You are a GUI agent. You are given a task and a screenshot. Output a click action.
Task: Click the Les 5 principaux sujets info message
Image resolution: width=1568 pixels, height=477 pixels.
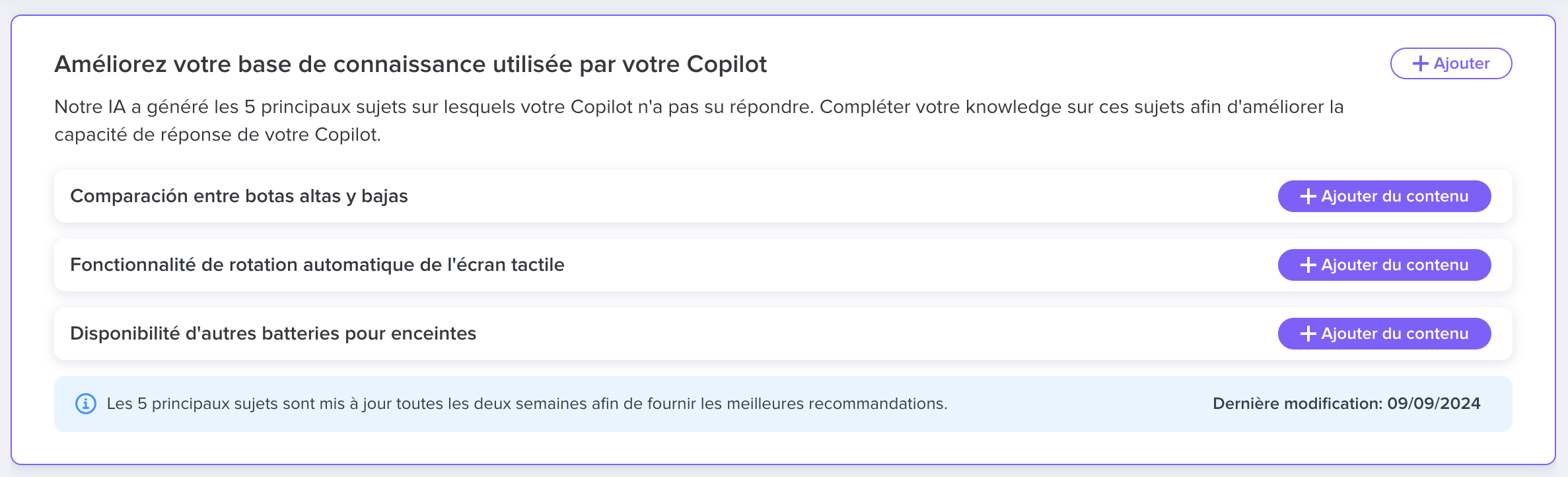tap(527, 404)
